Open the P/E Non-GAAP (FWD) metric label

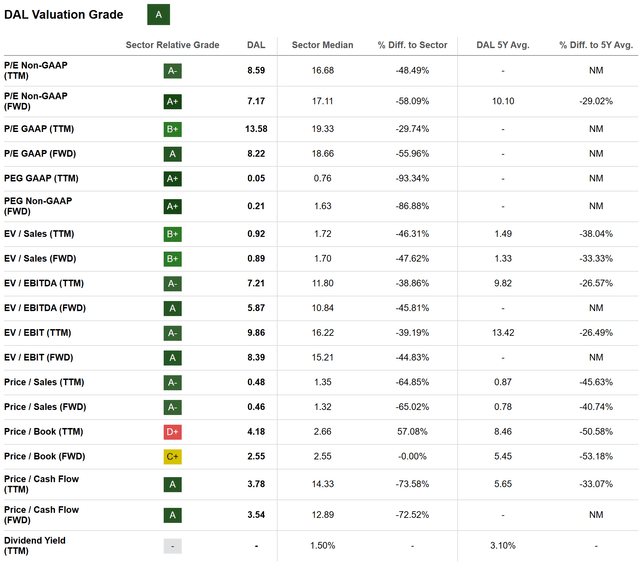(x=36, y=101)
